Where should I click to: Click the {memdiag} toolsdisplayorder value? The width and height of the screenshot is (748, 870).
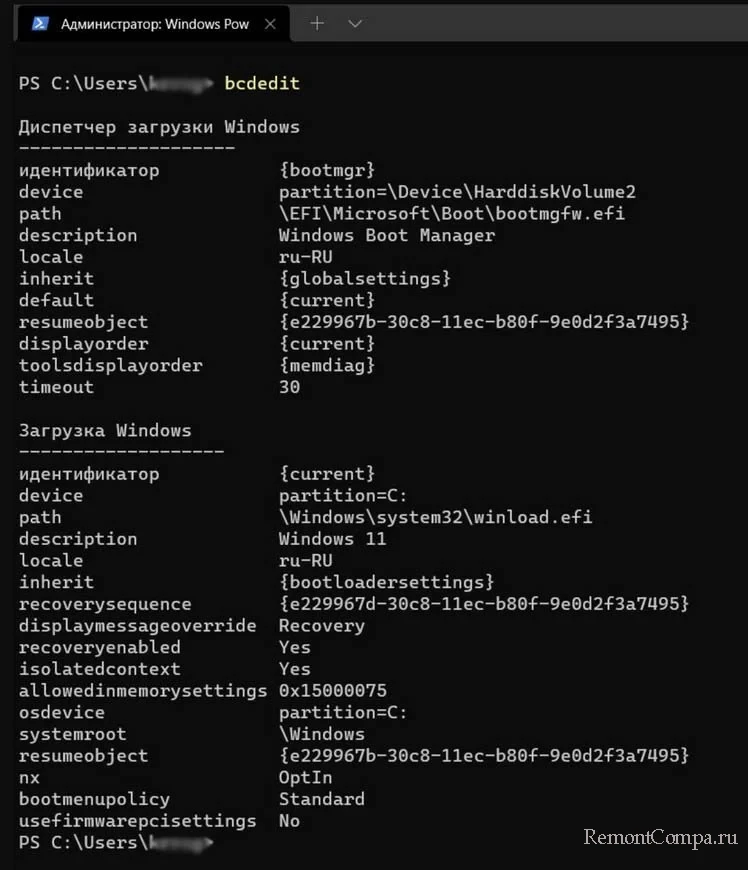click(327, 365)
